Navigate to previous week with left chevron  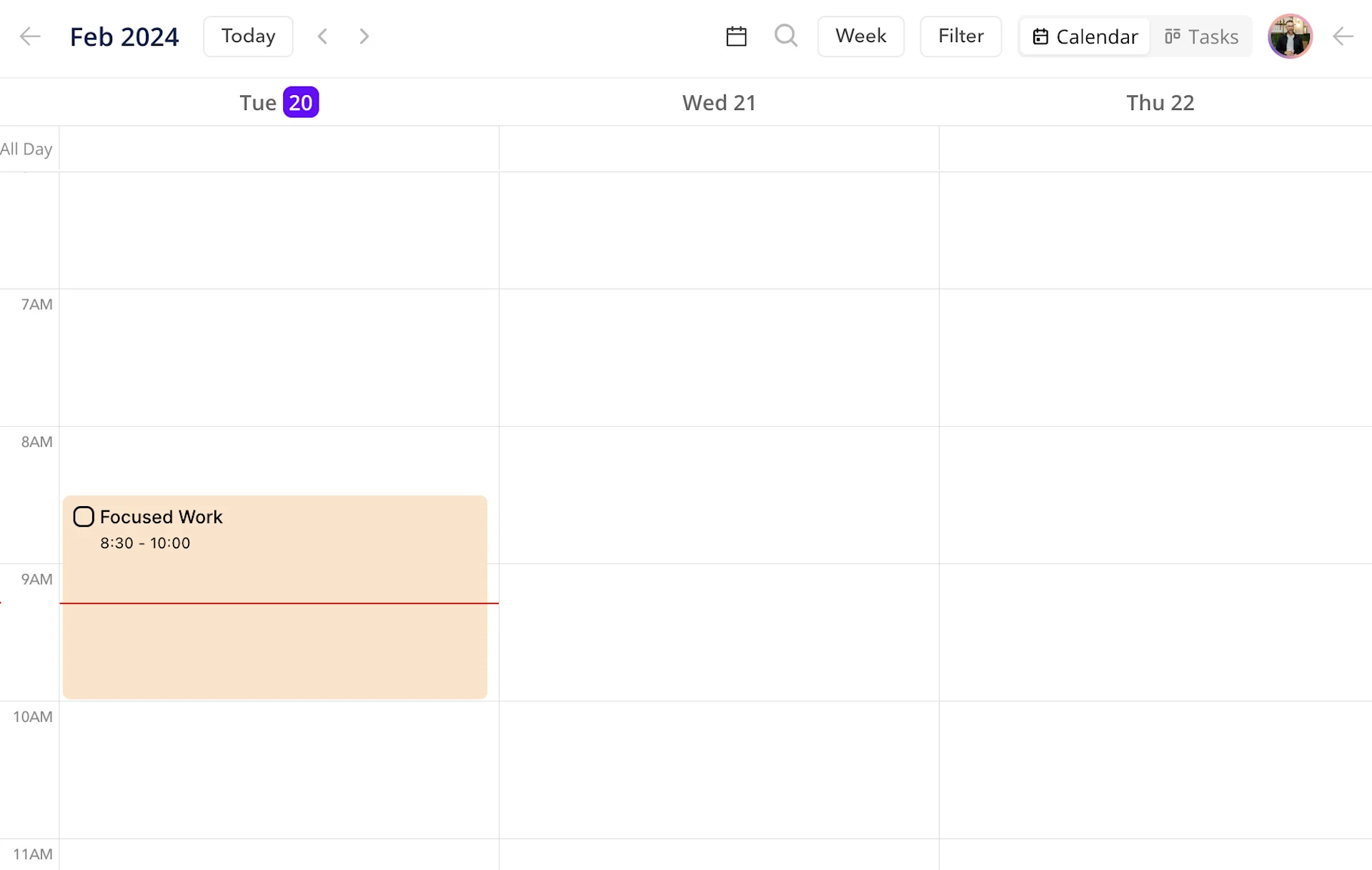322,36
